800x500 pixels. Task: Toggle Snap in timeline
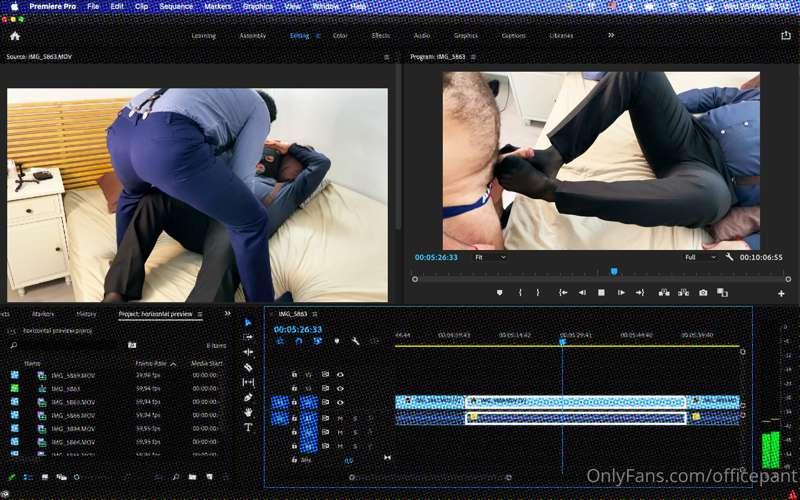298,341
